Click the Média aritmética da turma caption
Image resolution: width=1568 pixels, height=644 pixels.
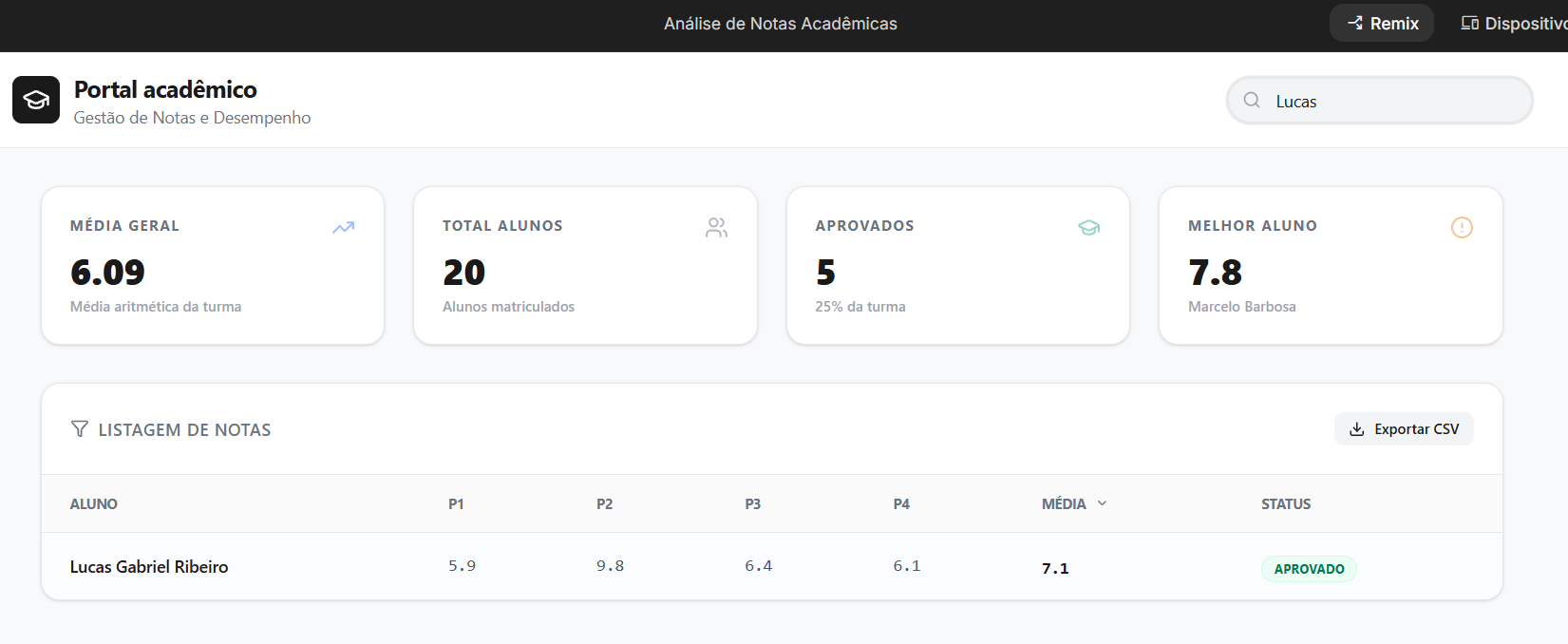156,307
